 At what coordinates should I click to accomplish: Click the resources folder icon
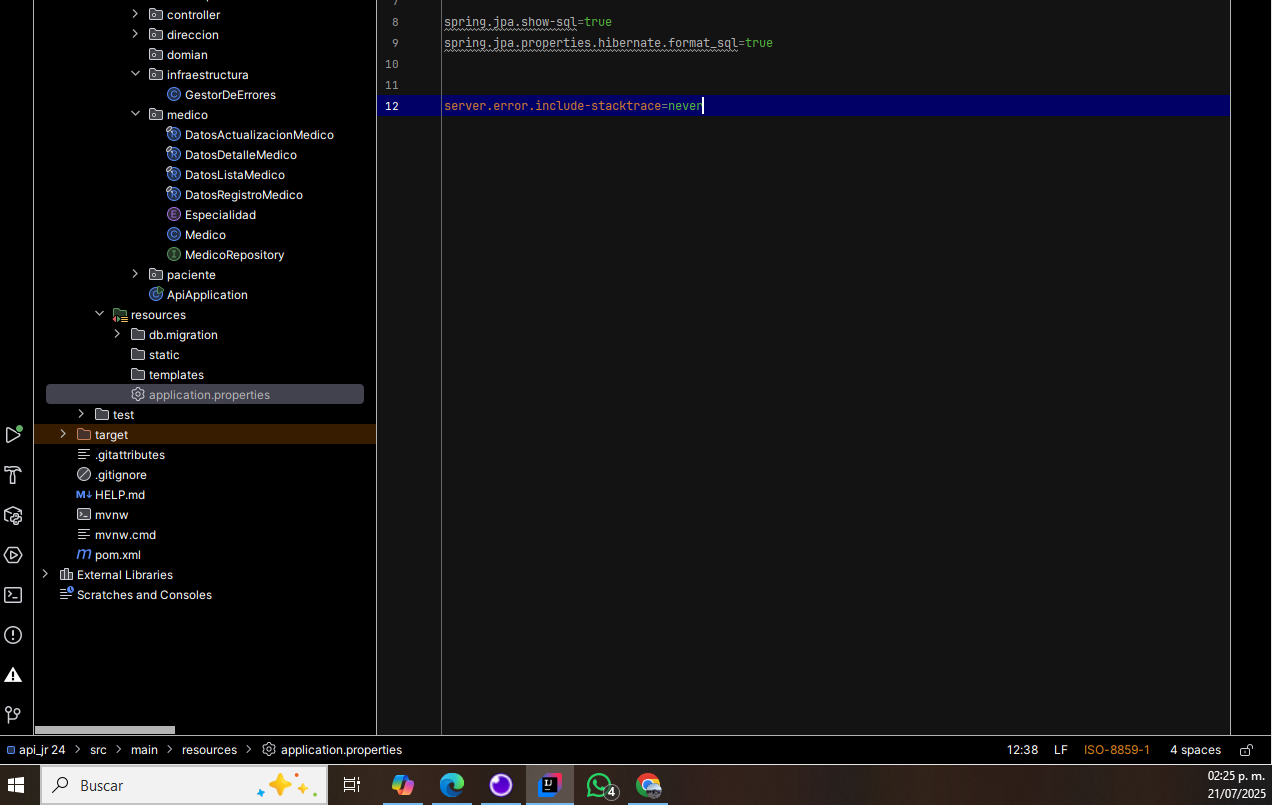(x=120, y=315)
